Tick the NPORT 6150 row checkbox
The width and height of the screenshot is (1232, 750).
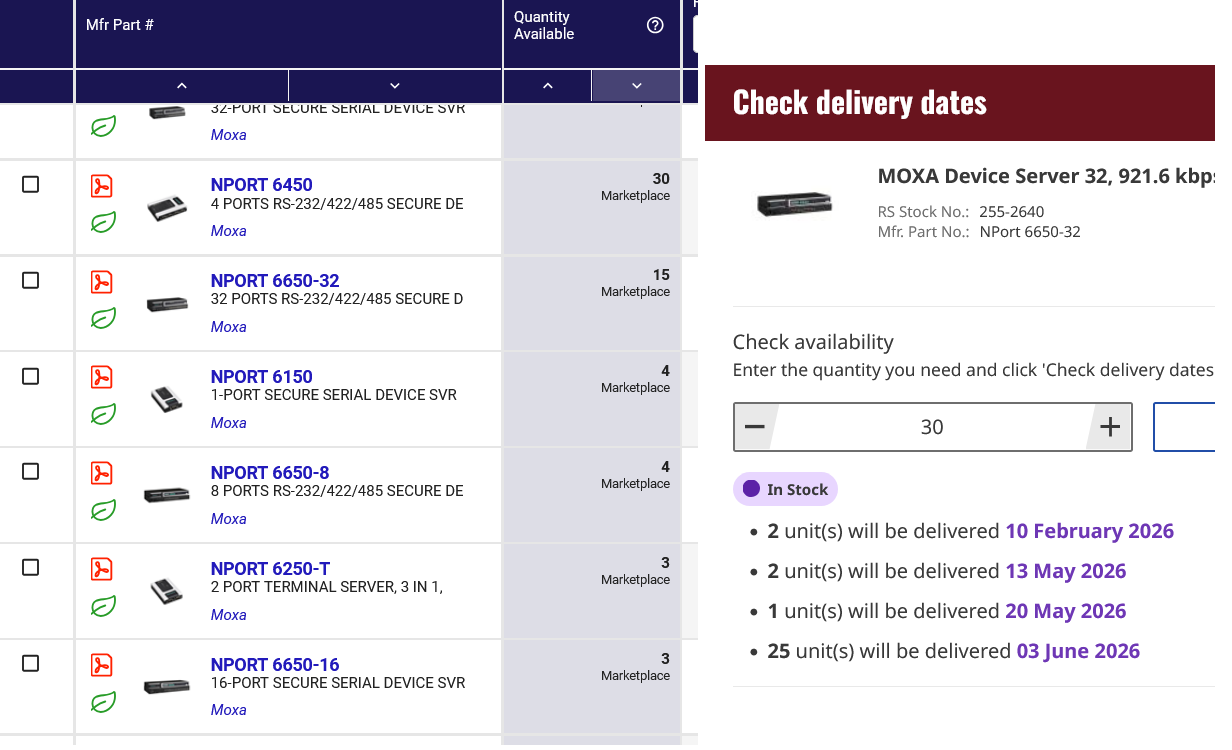(x=31, y=376)
